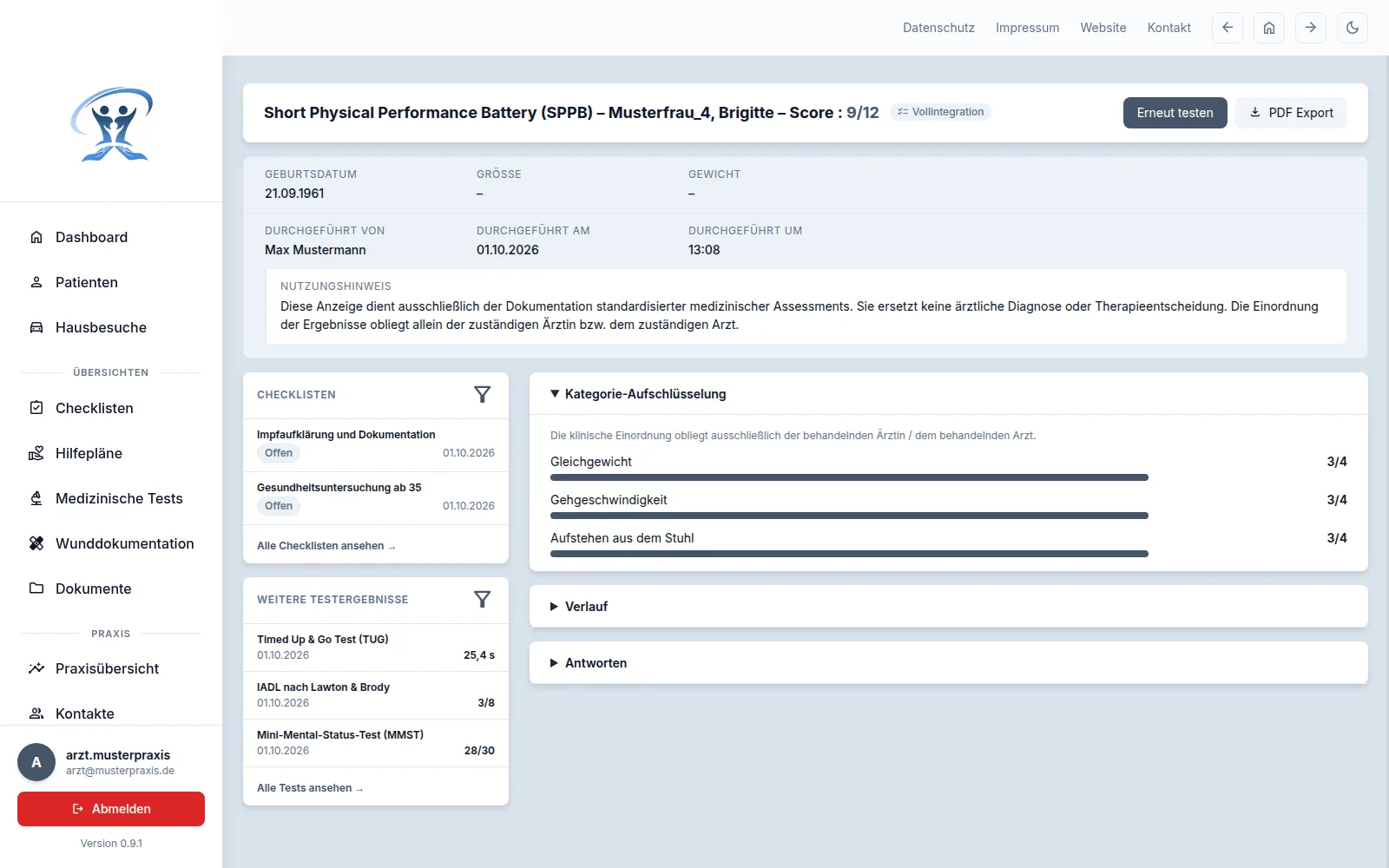Click the Dokumente folder icon

click(x=36, y=589)
